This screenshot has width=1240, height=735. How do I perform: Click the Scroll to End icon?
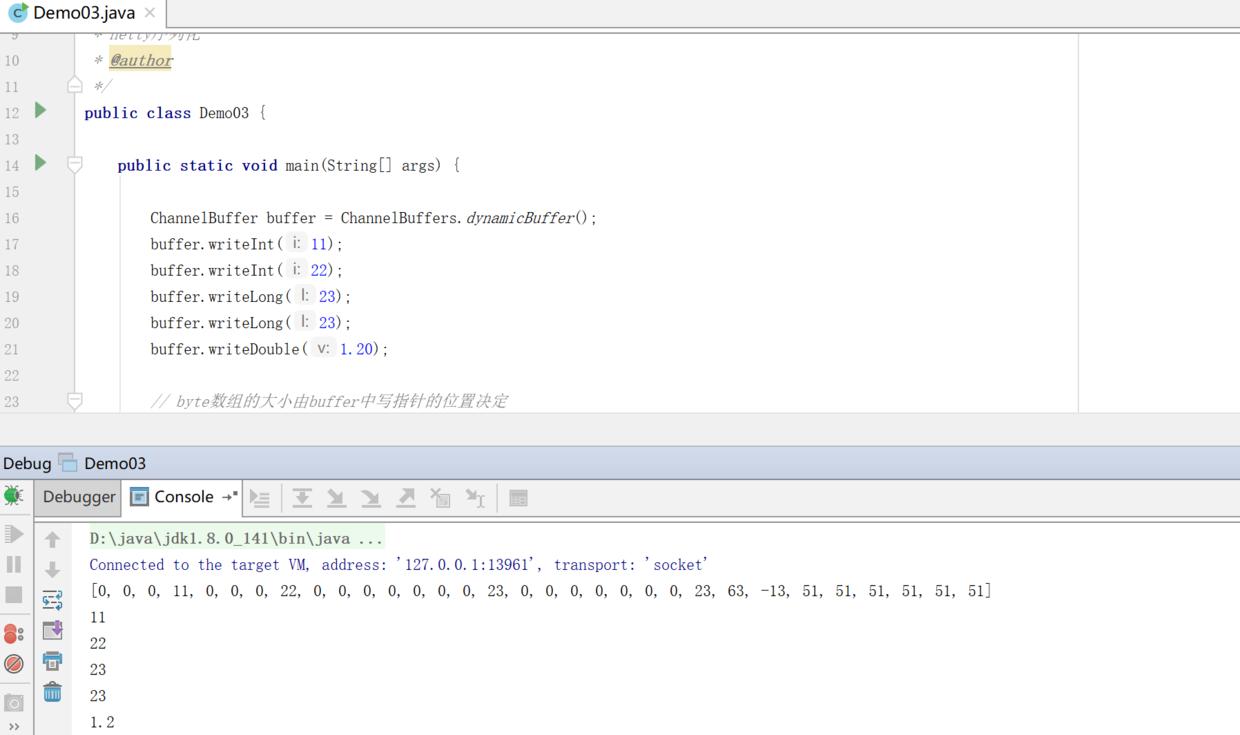52,630
